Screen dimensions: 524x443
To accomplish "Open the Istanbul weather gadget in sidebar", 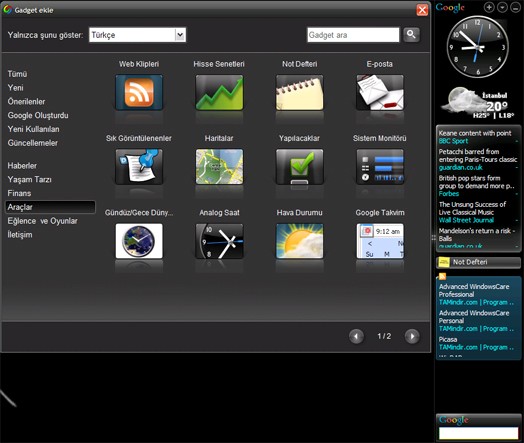I will pos(478,103).
